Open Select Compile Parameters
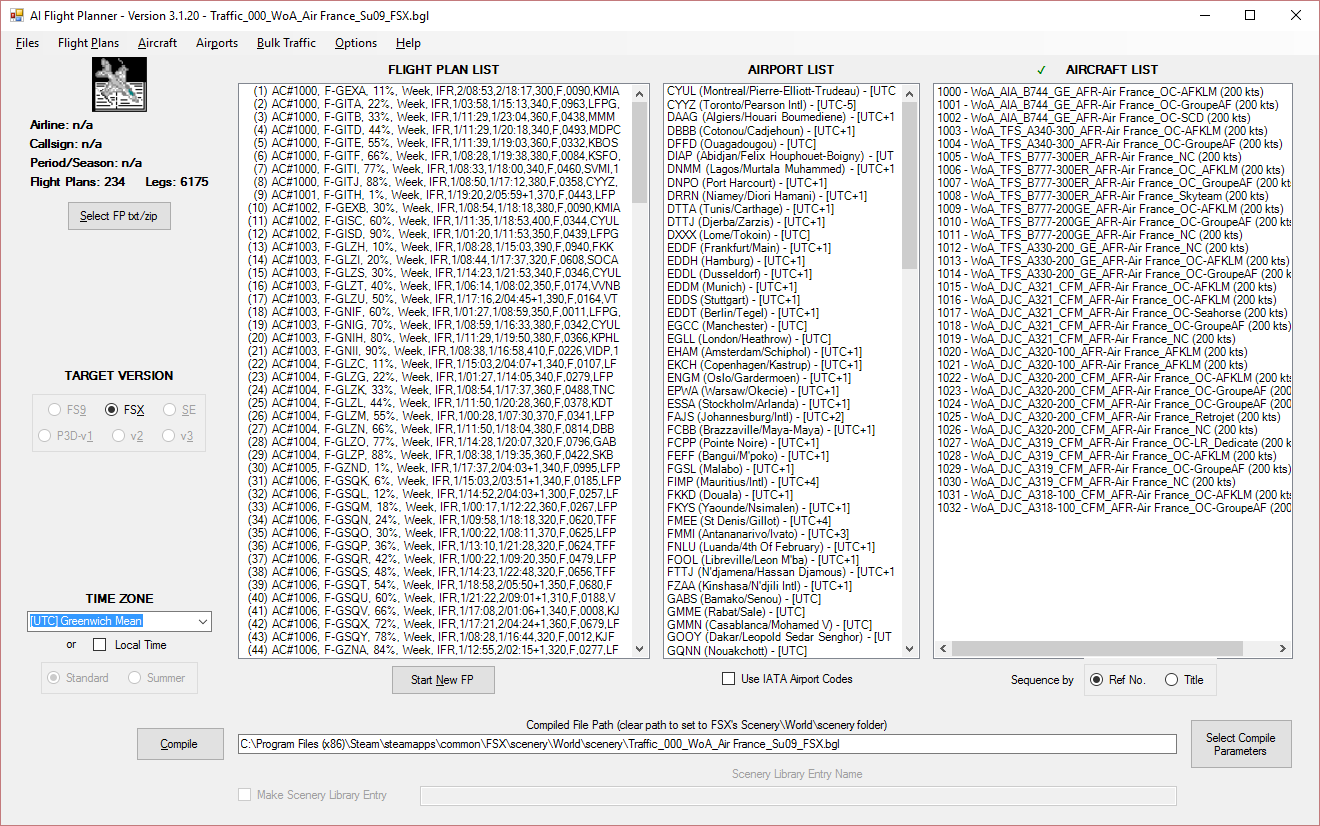The width and height of the screenshot is (1320, 826). [1241, 744]
